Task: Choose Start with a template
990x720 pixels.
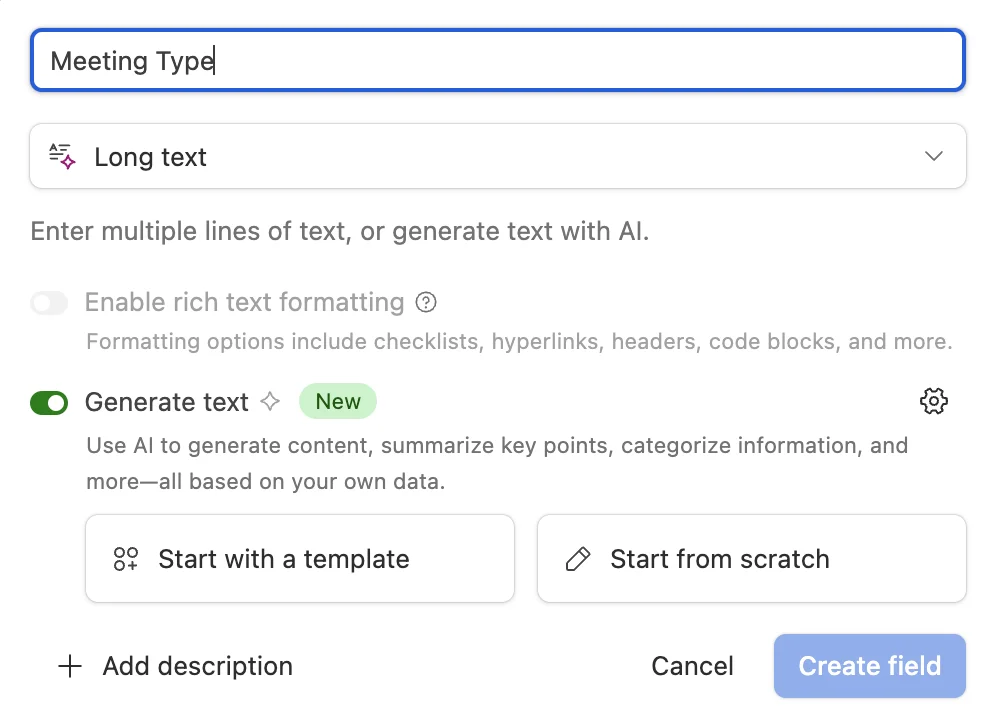Action: (300, 559)
